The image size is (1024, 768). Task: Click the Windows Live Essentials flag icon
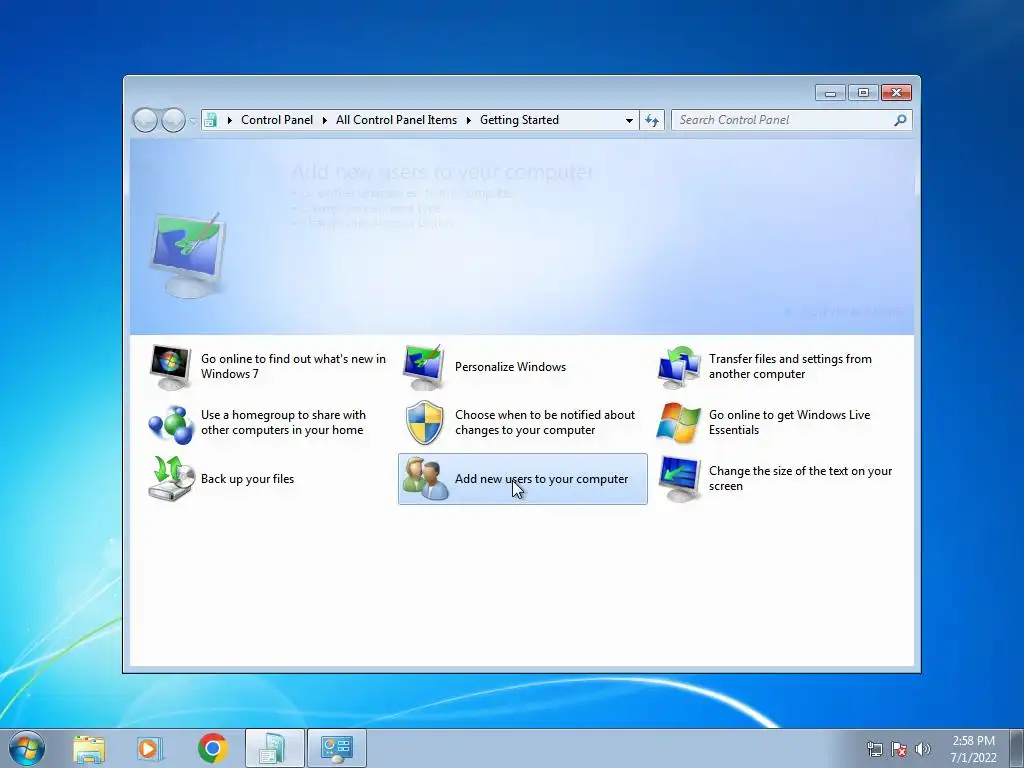[678, 423]
